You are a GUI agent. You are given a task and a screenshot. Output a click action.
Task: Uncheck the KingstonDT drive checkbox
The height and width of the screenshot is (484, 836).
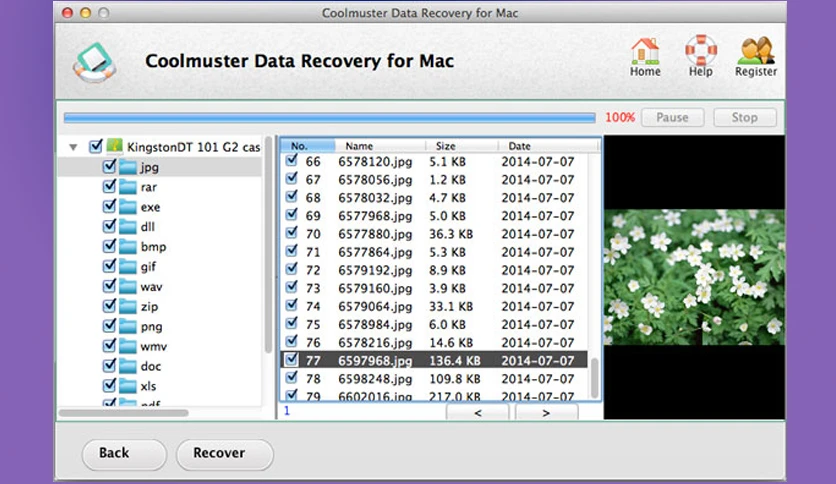pos(96,146)
